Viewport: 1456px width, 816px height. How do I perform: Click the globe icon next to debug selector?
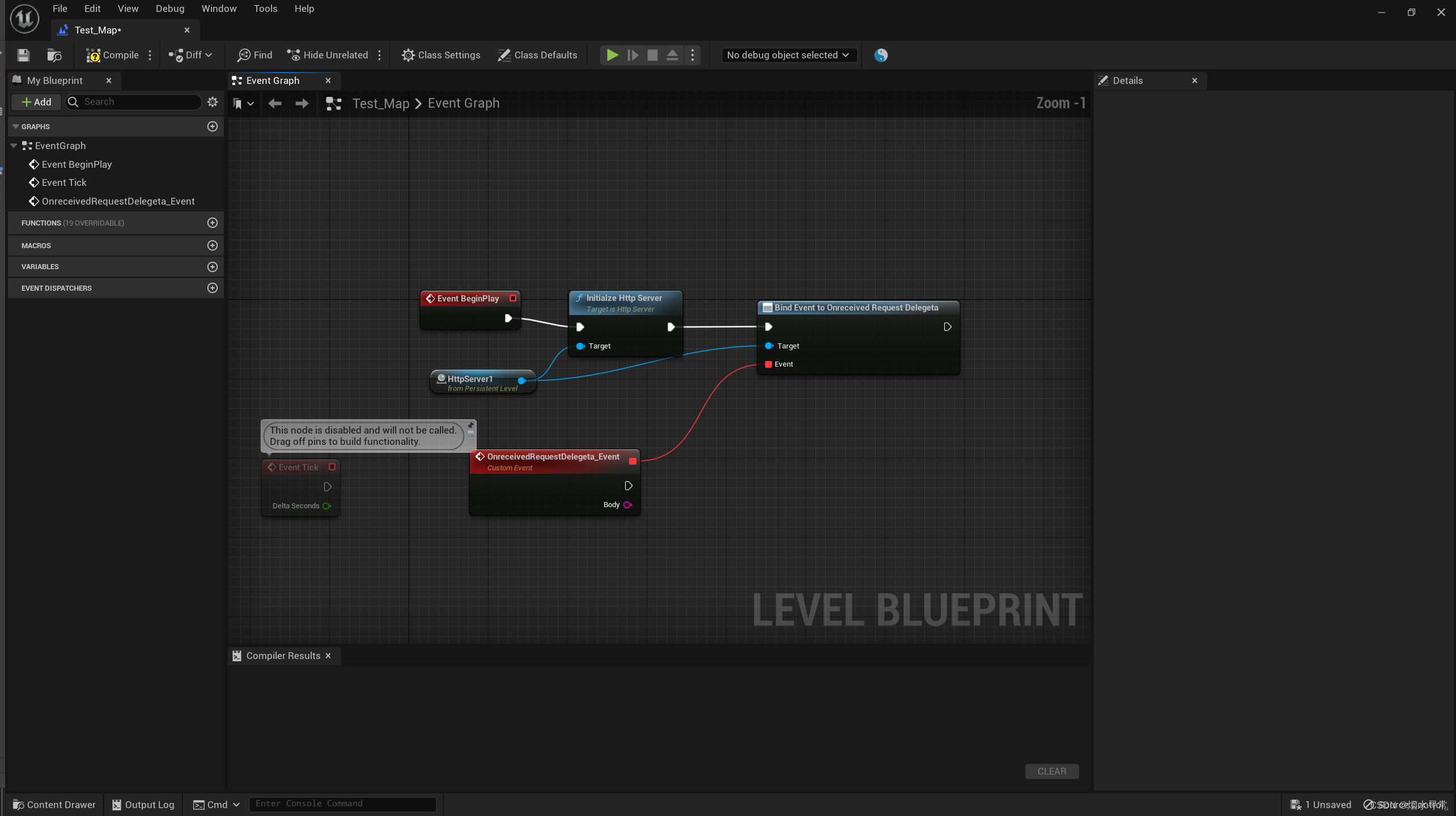[880, 55]
